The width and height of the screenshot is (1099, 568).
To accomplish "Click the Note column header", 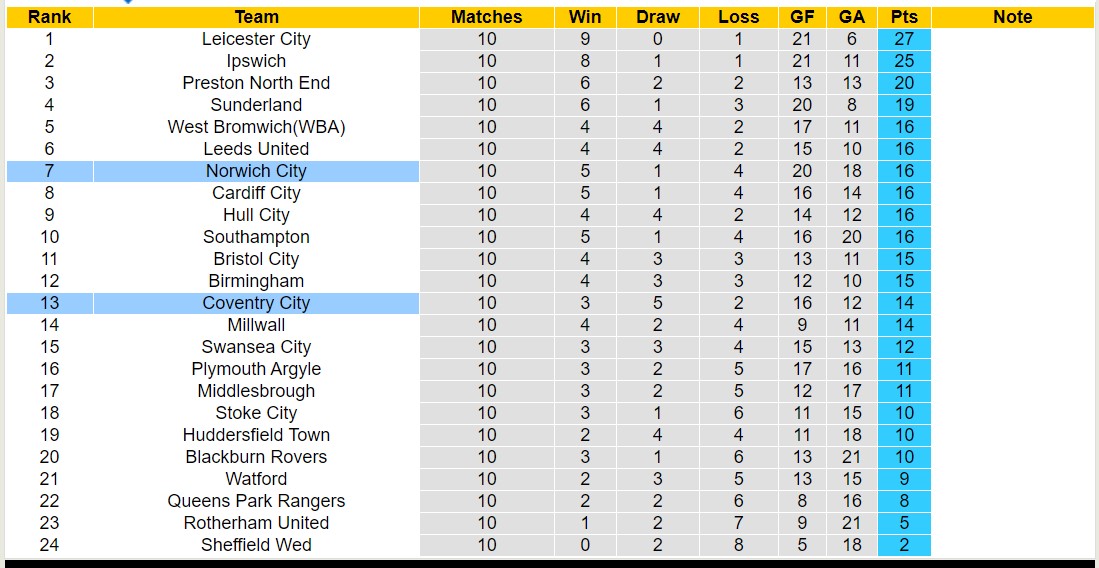I will (1012, 17).
